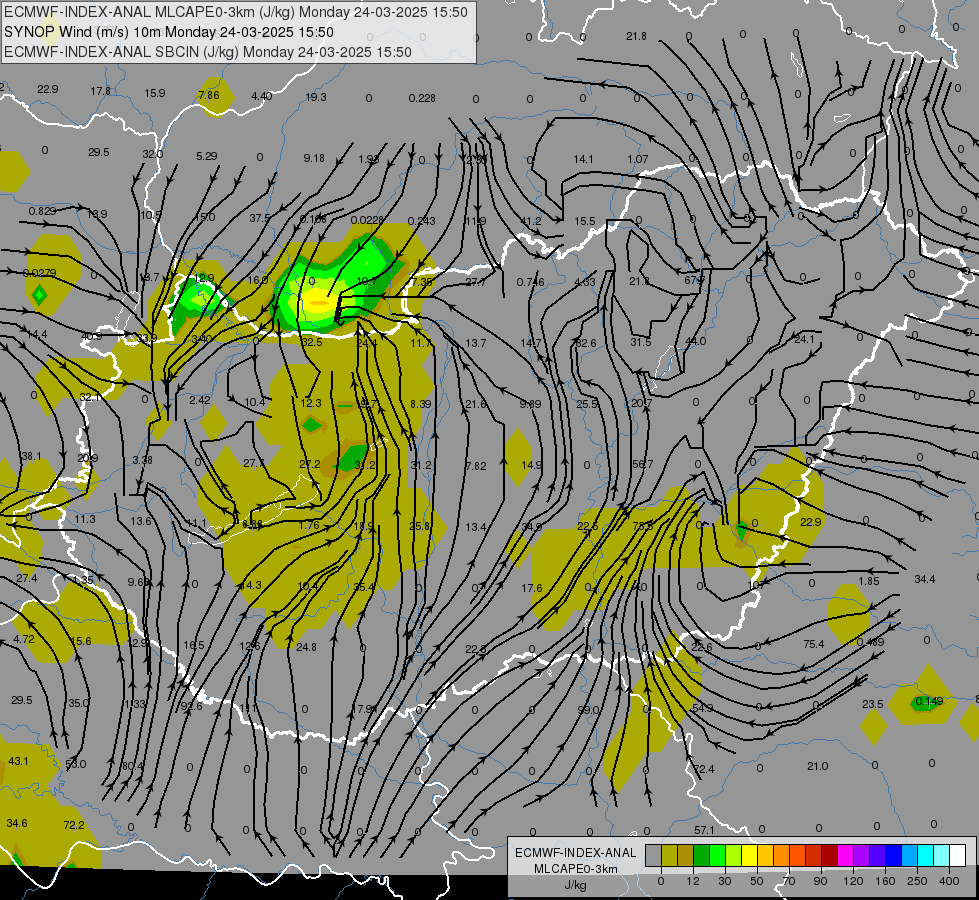Click the 30 tick label on the colorbar
The height and width of the screenshot is (900, 979).
pyautogui.click(x=724, y=881)
